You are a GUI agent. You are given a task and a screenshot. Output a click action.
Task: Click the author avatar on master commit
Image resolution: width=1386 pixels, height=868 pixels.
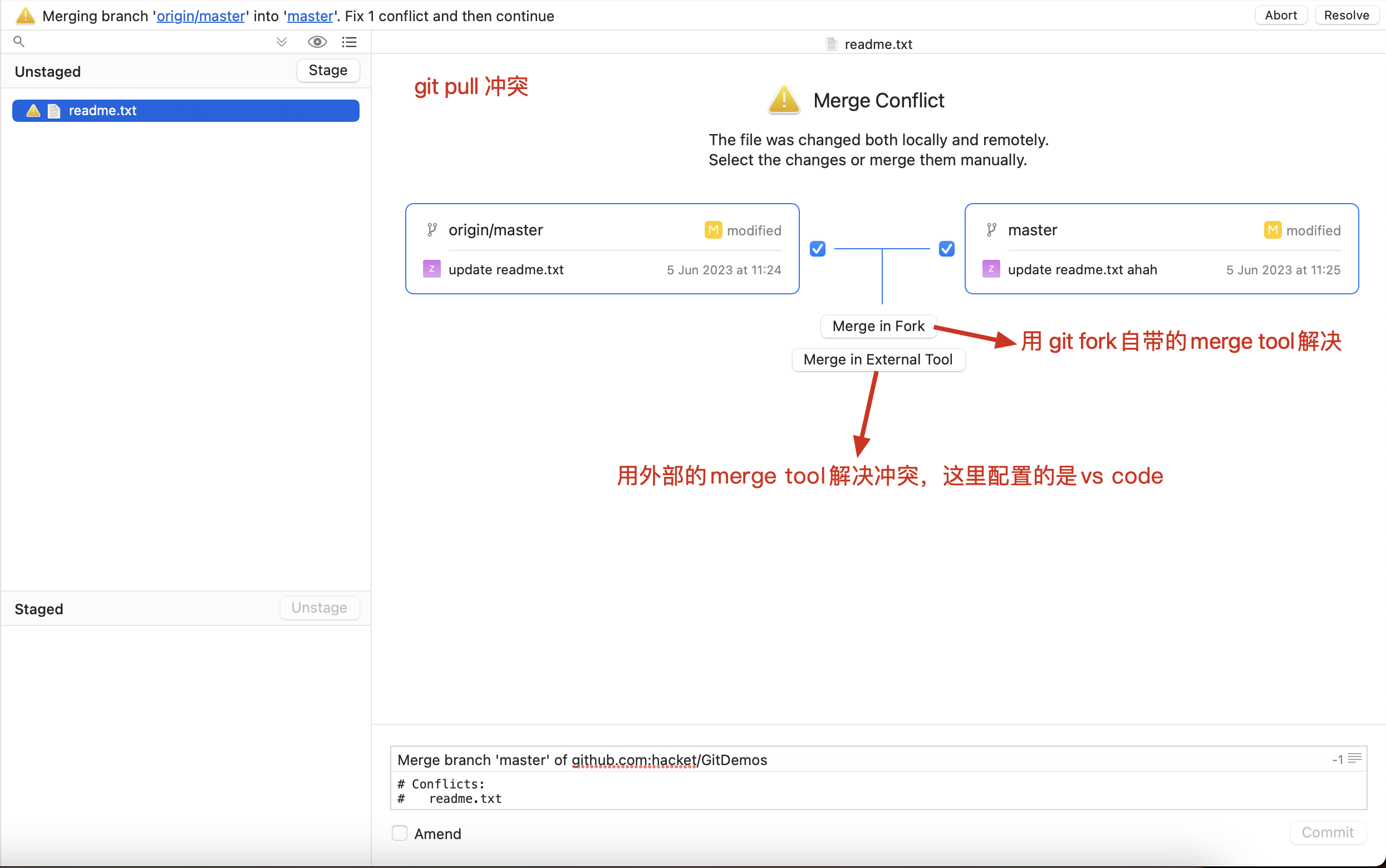[991, 269]
